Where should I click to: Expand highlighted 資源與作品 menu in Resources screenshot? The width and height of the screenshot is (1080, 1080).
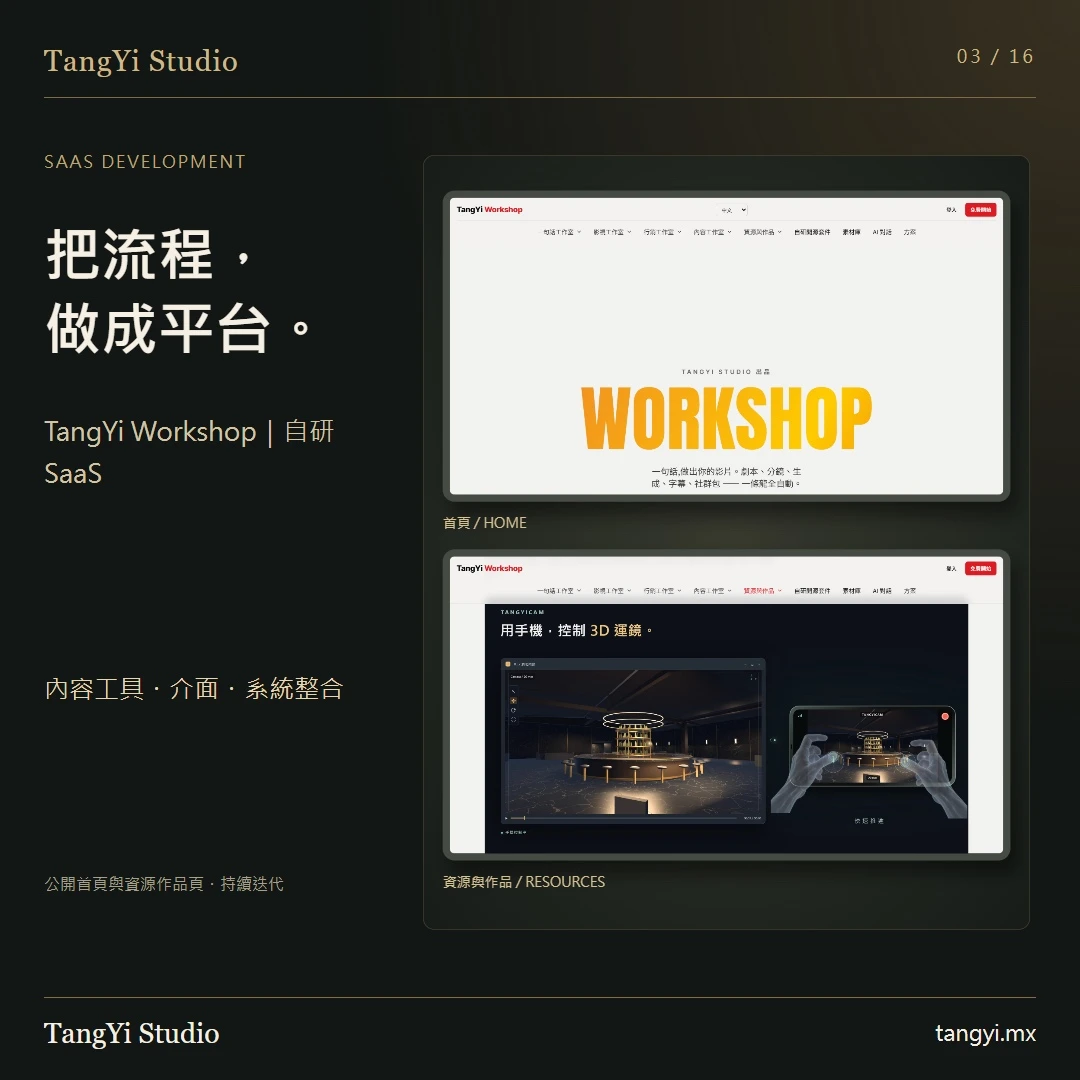[762, 591]
